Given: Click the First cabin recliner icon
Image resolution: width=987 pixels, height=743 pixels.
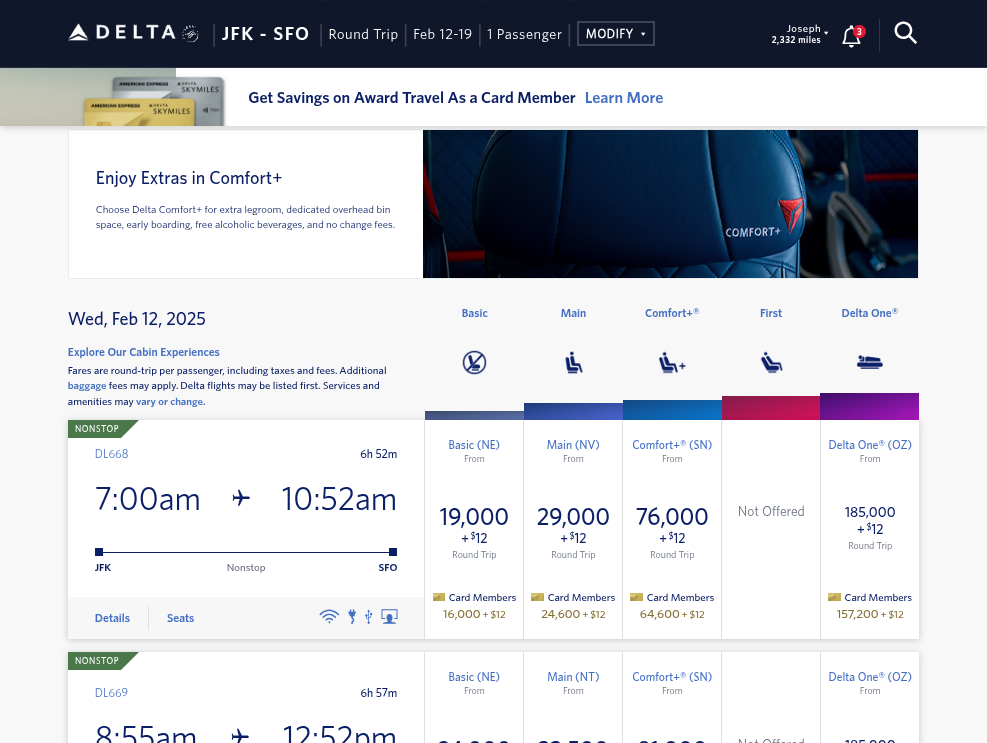Looking at the screenshot, I should pos(771,363).
